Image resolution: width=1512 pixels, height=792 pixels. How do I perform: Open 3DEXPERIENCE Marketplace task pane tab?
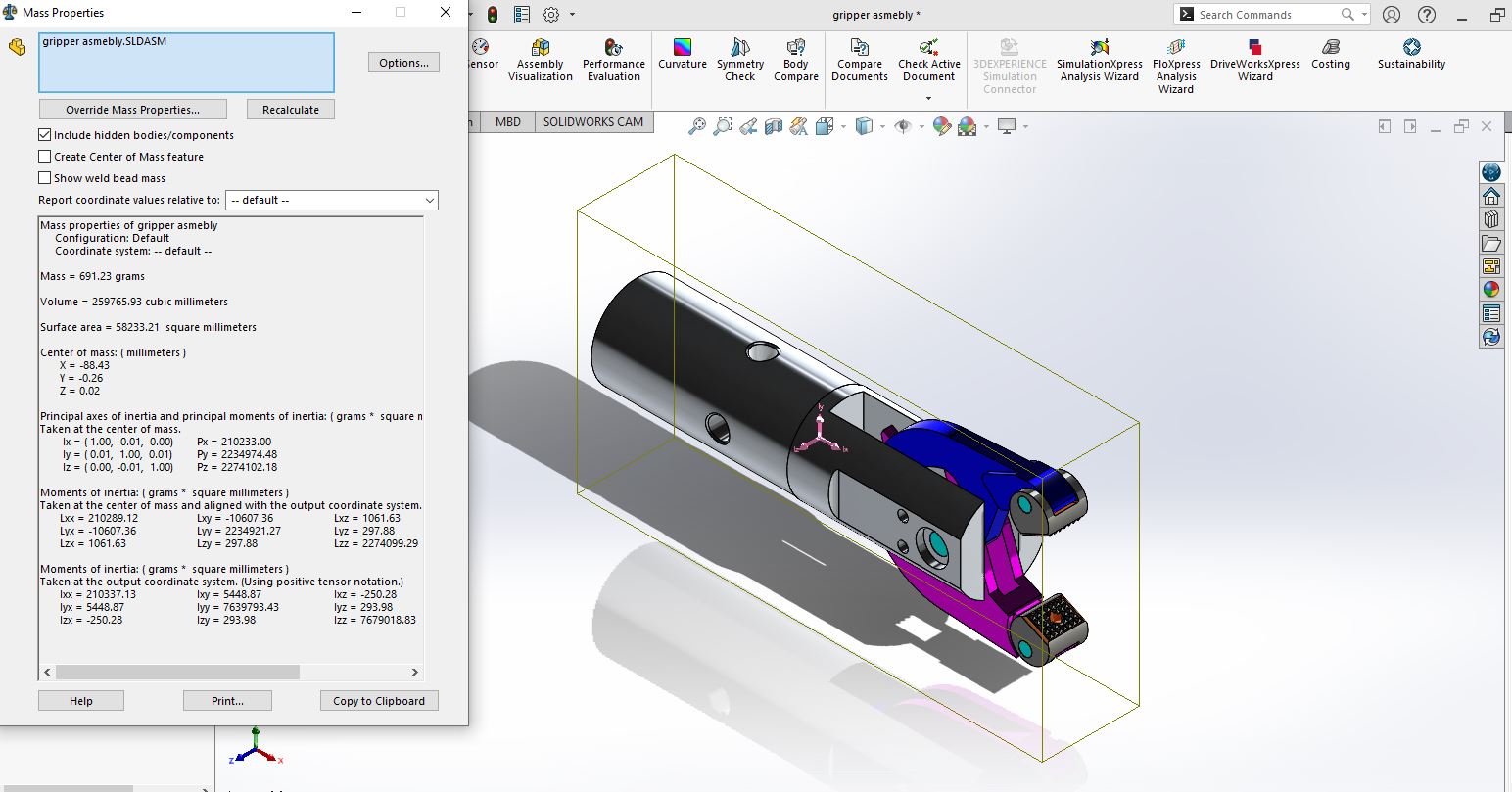[x=1490, y=172]
